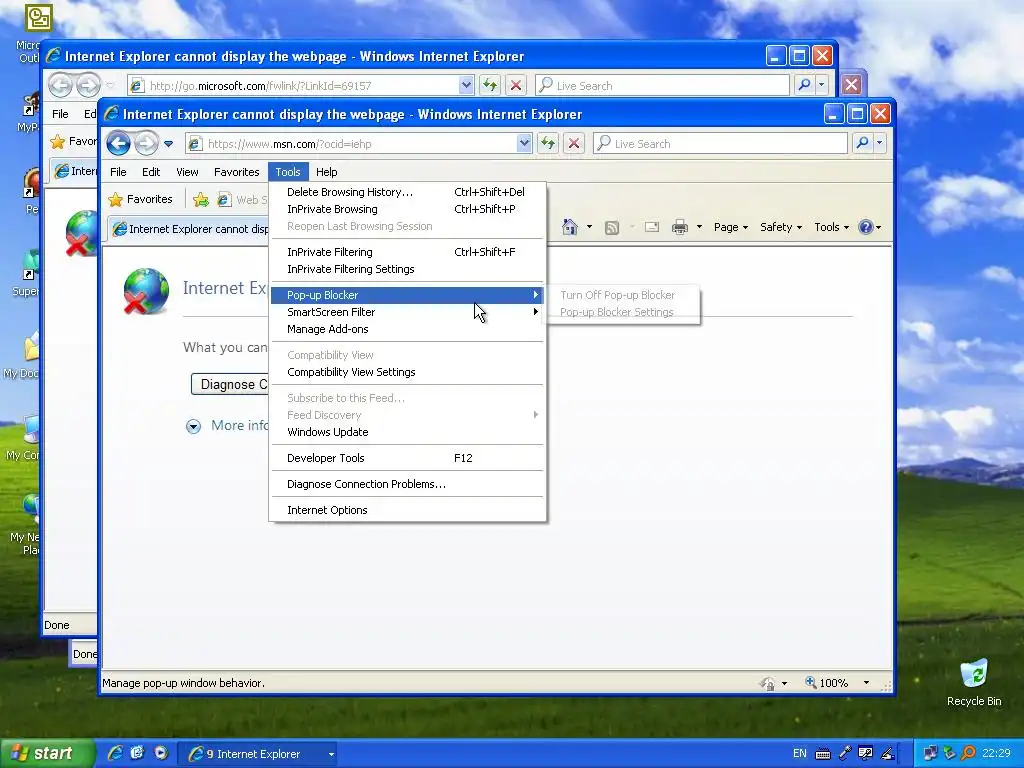
Task: Select Windows Update menu entry
Action: pyautogui.click(x=408, y=432)
